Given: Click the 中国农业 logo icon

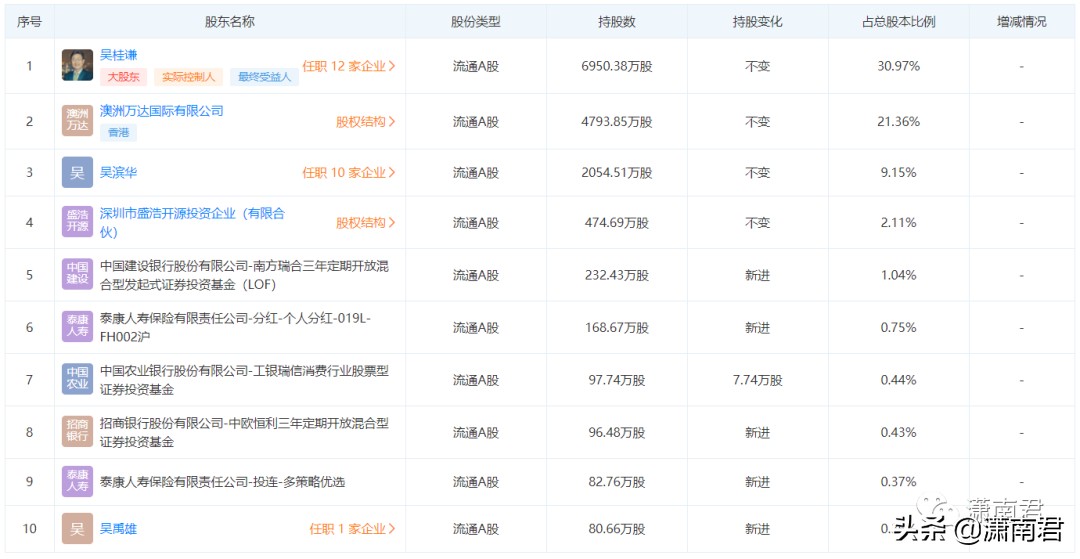Looking at the screenshot, I should pos(77,379).
